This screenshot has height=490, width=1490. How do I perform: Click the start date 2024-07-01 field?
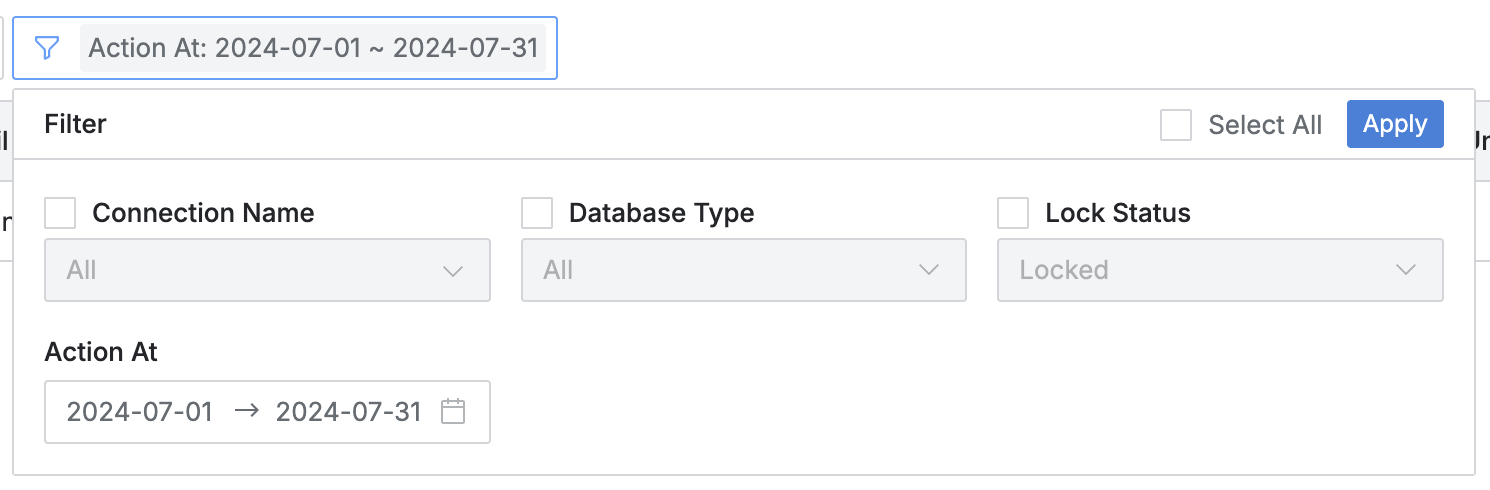click(x=140, y=411)
